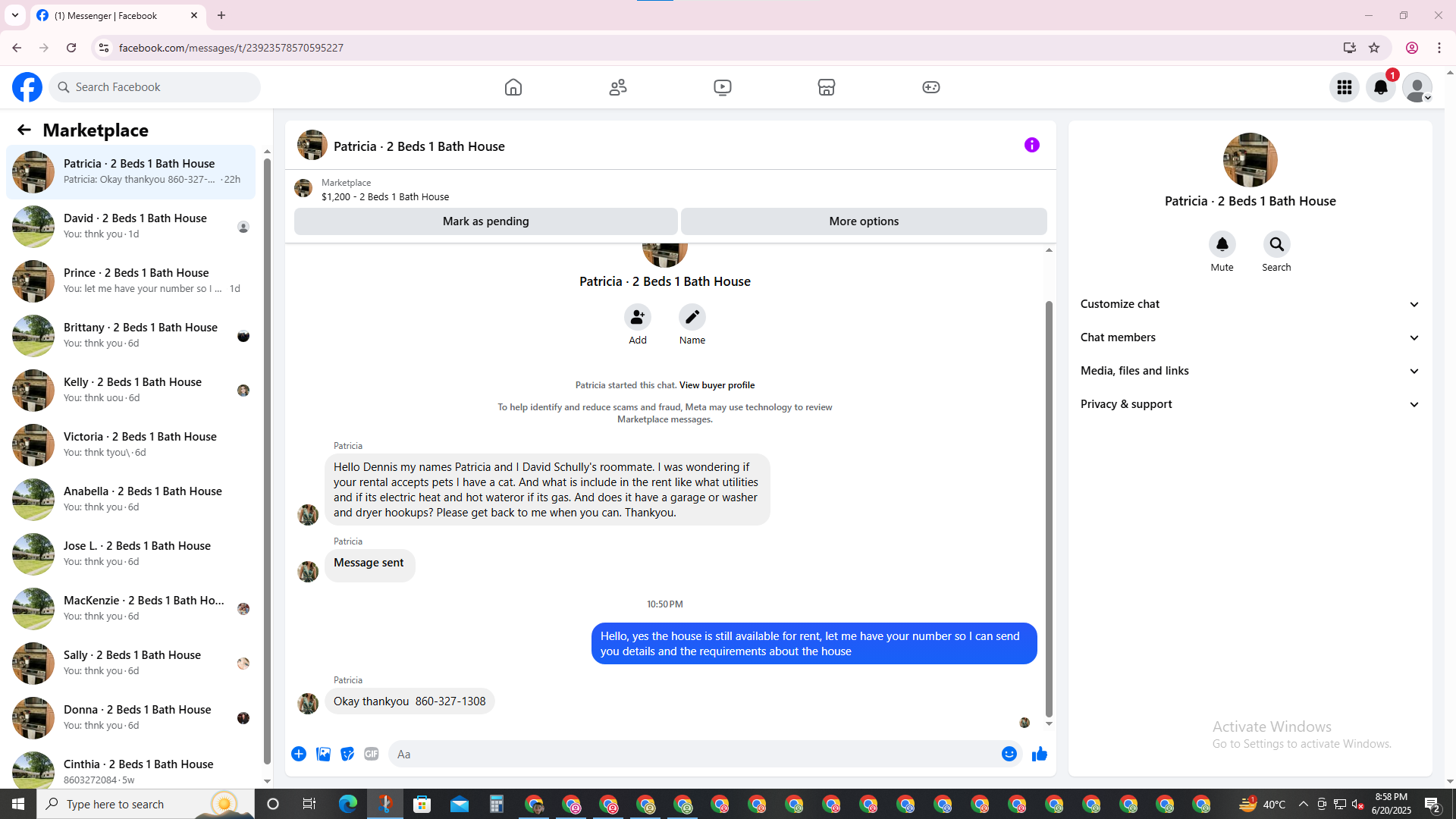This screenshot has height=819, width=1456.
Task: Open more actions plus icon in composer
Action: (299, 754)
